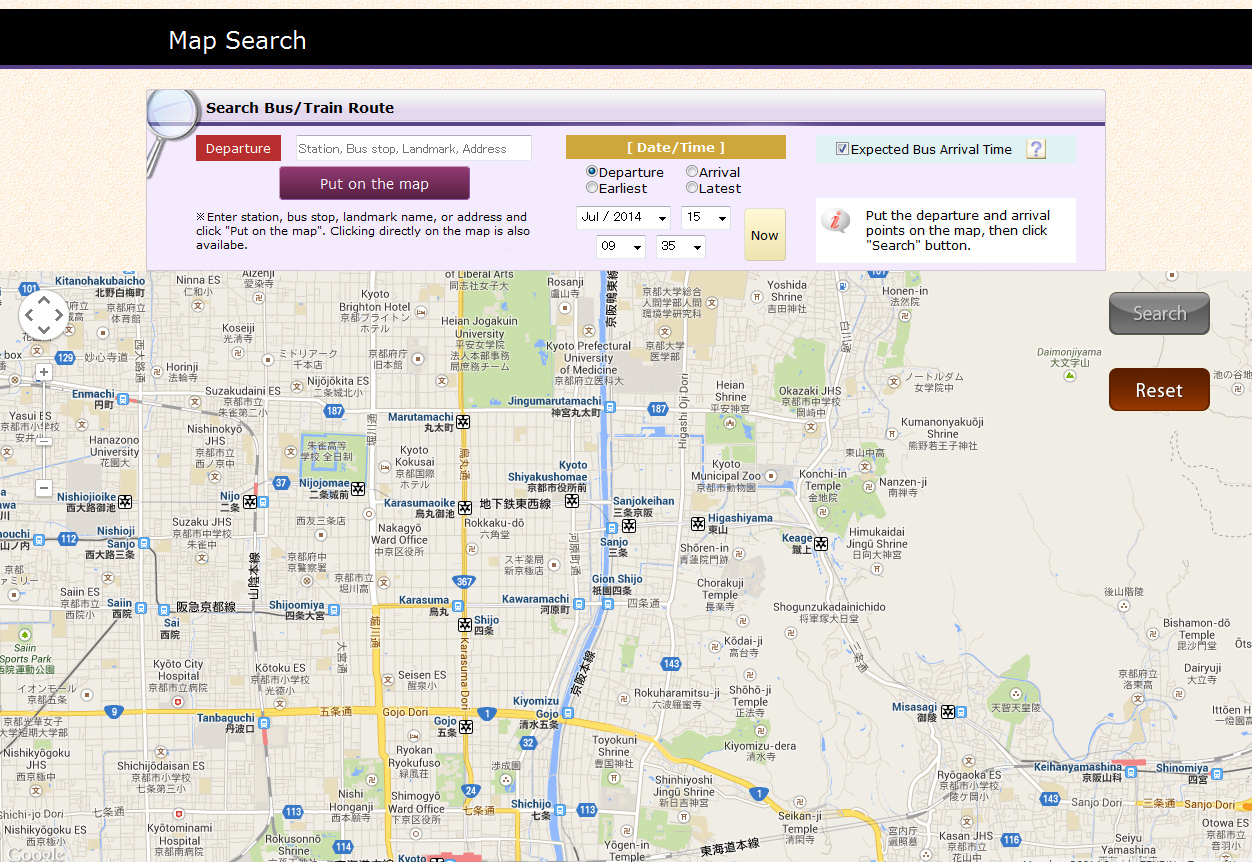
Task: Toggle Expected Bus Arrival Time checkbox
Action: tap(843, 149)
